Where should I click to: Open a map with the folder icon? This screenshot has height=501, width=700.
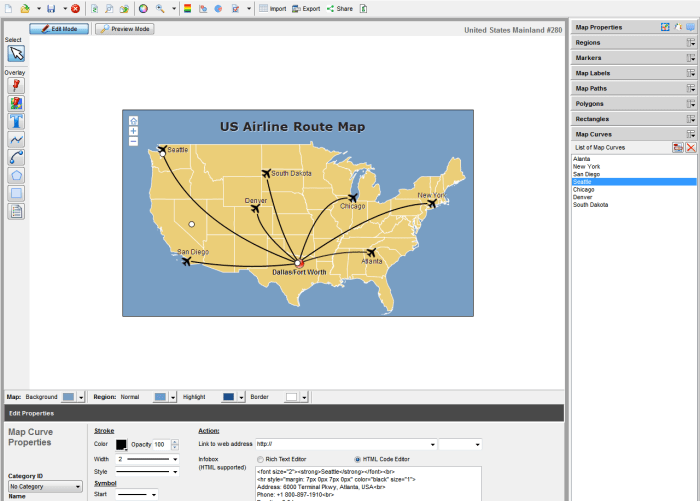25,8
